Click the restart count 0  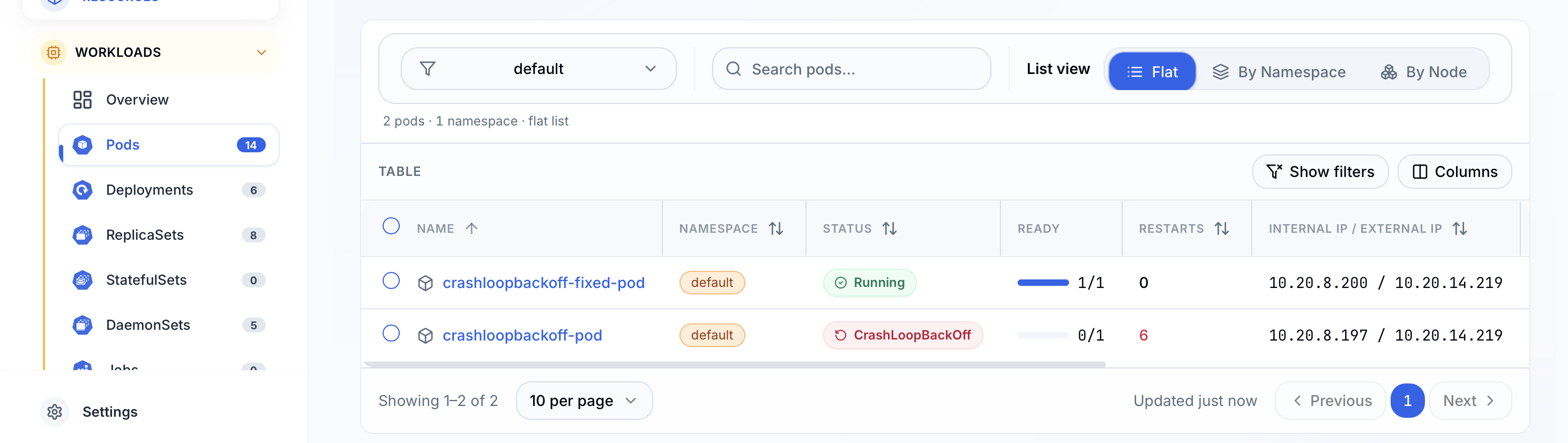coord(1143,283)
